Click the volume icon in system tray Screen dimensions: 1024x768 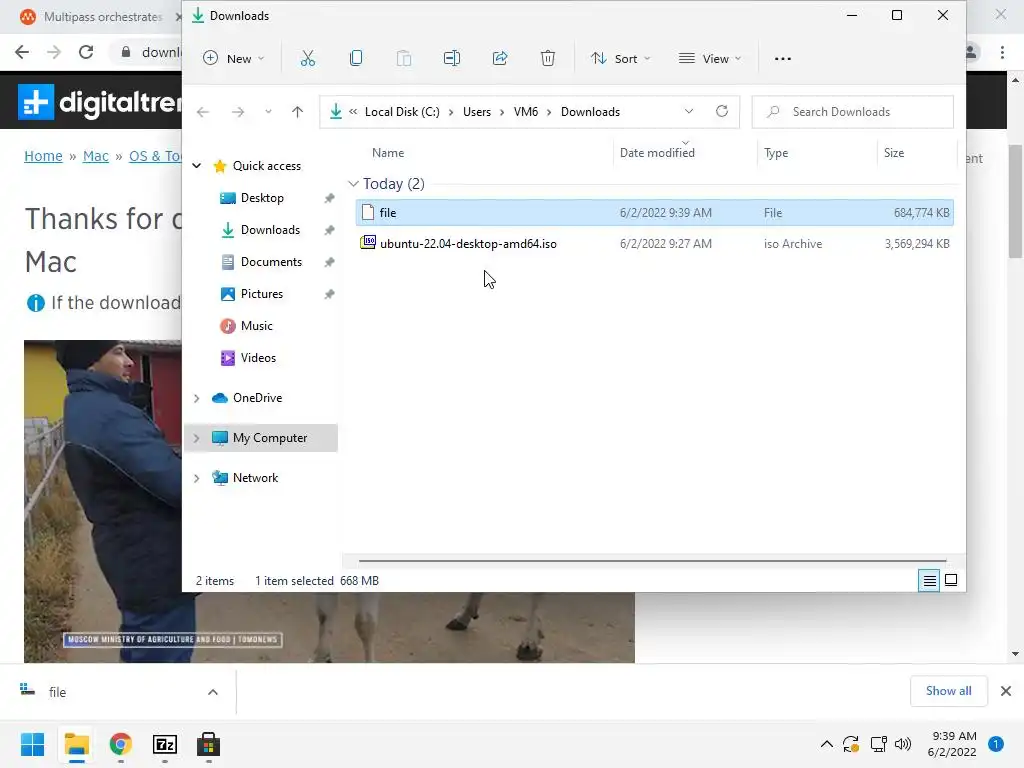[x=903, y=744]
